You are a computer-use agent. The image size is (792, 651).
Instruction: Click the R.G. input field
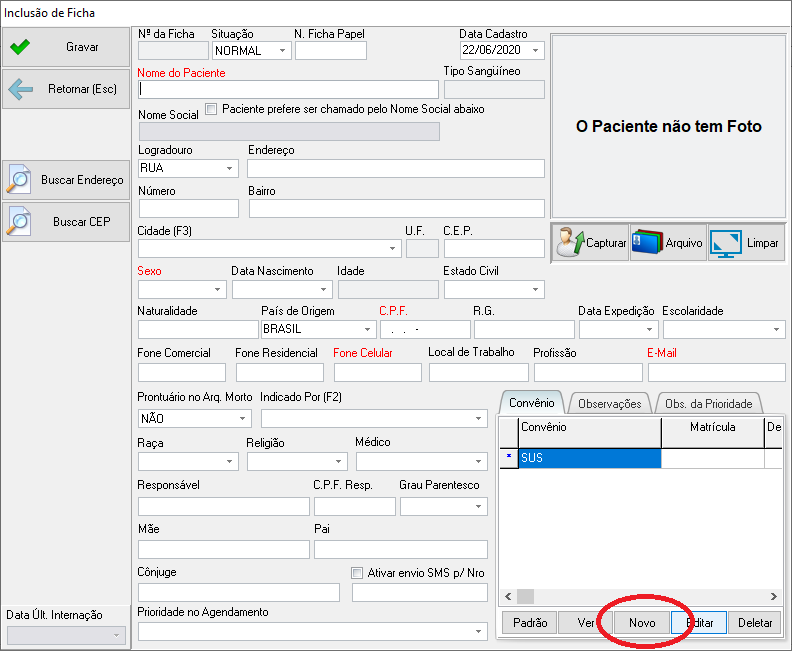524,329
